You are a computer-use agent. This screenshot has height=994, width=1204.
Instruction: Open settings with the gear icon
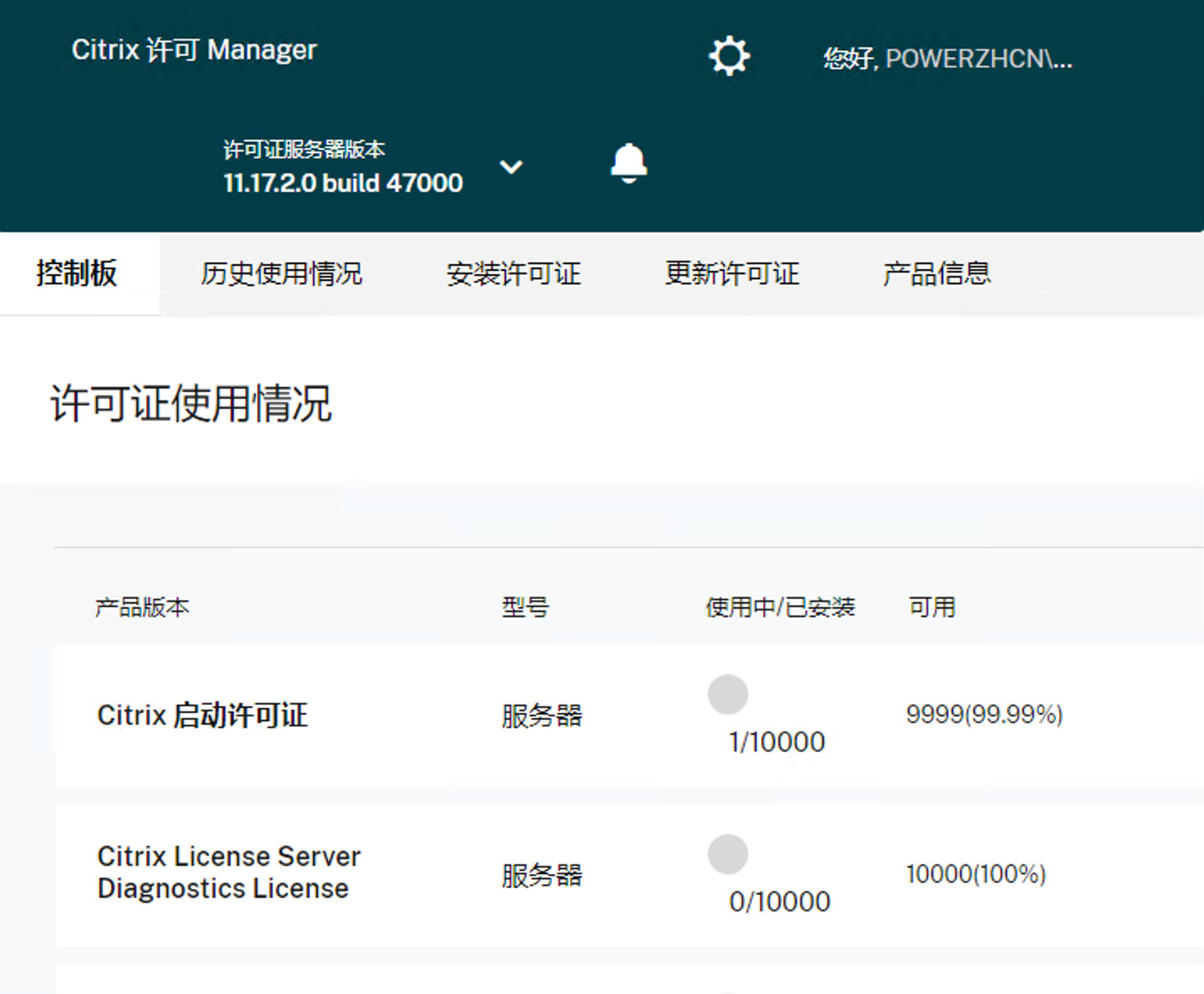[x=729, y=56]
